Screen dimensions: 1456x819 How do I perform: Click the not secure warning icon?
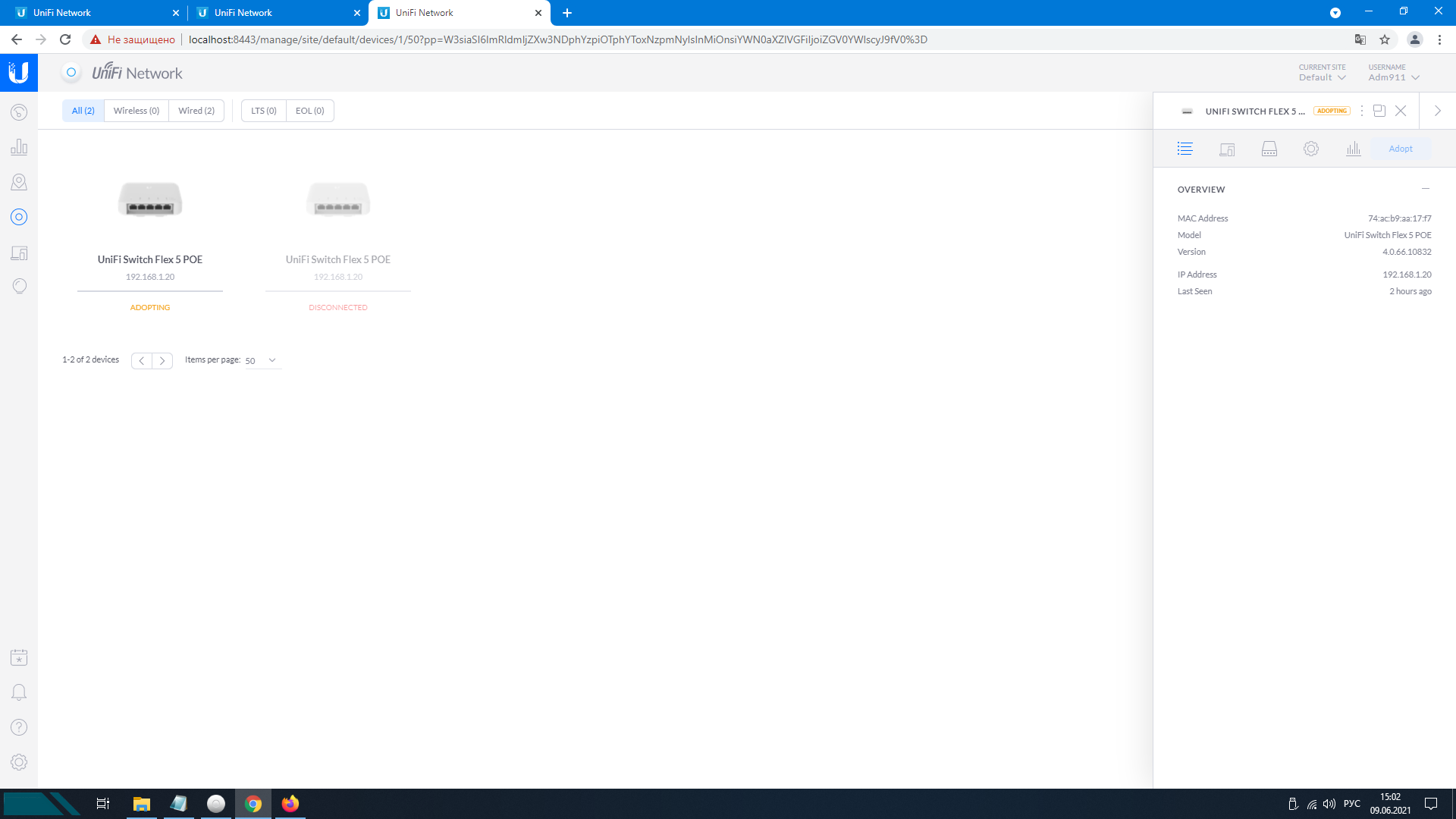coord(96,39)
